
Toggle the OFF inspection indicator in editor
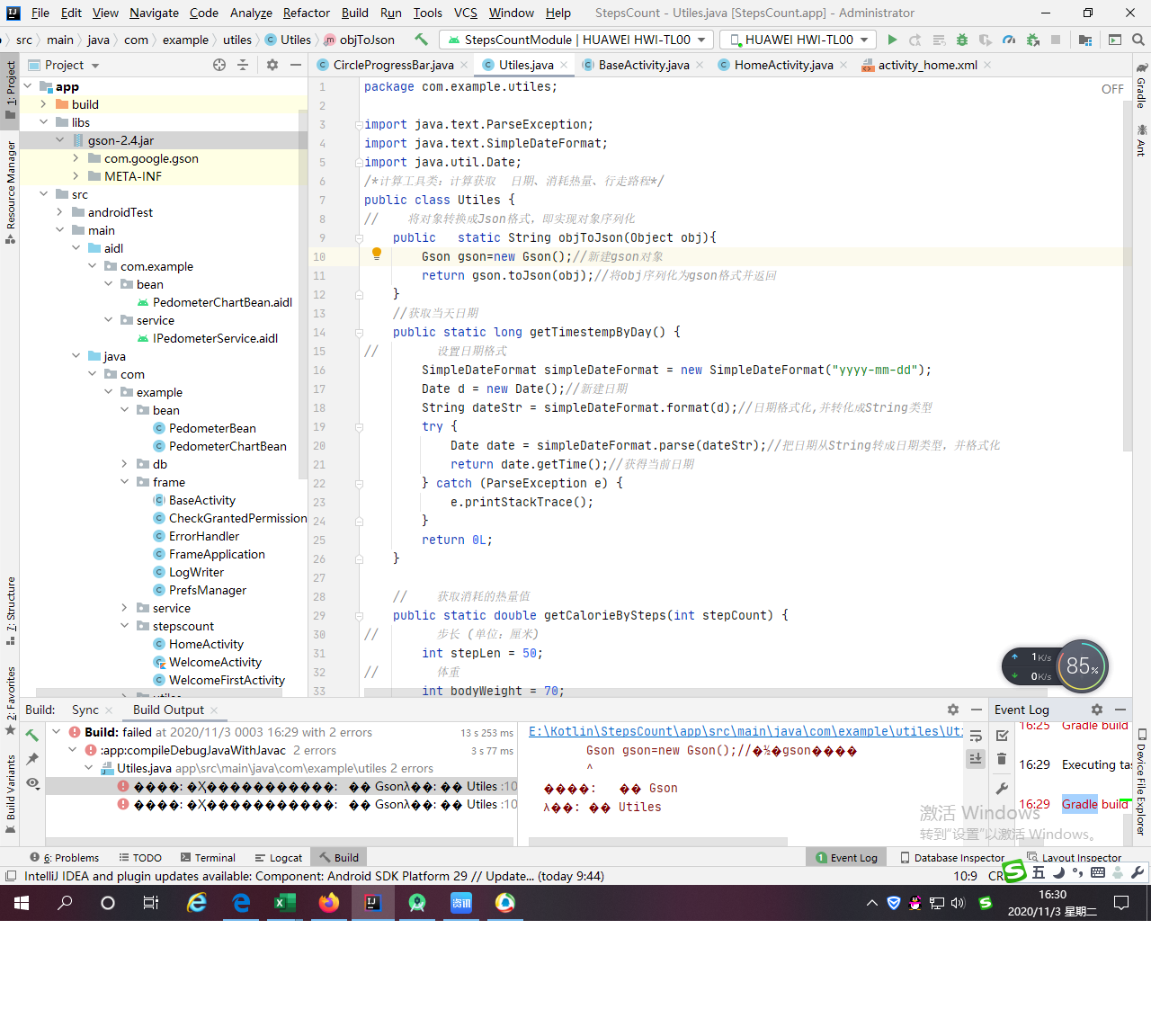[1112, 89]
